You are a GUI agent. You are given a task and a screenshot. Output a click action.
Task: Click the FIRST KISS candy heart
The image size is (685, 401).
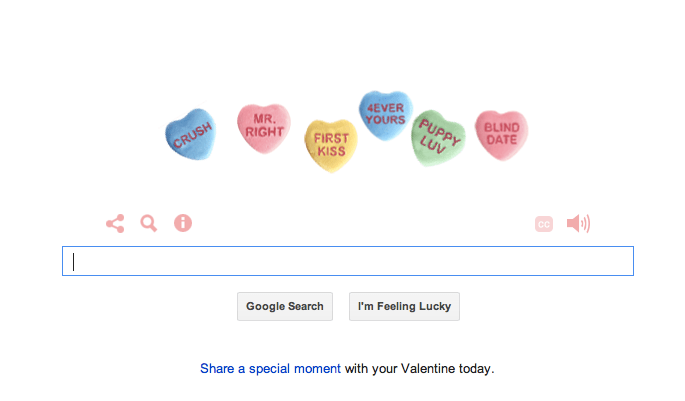[330, 144]
